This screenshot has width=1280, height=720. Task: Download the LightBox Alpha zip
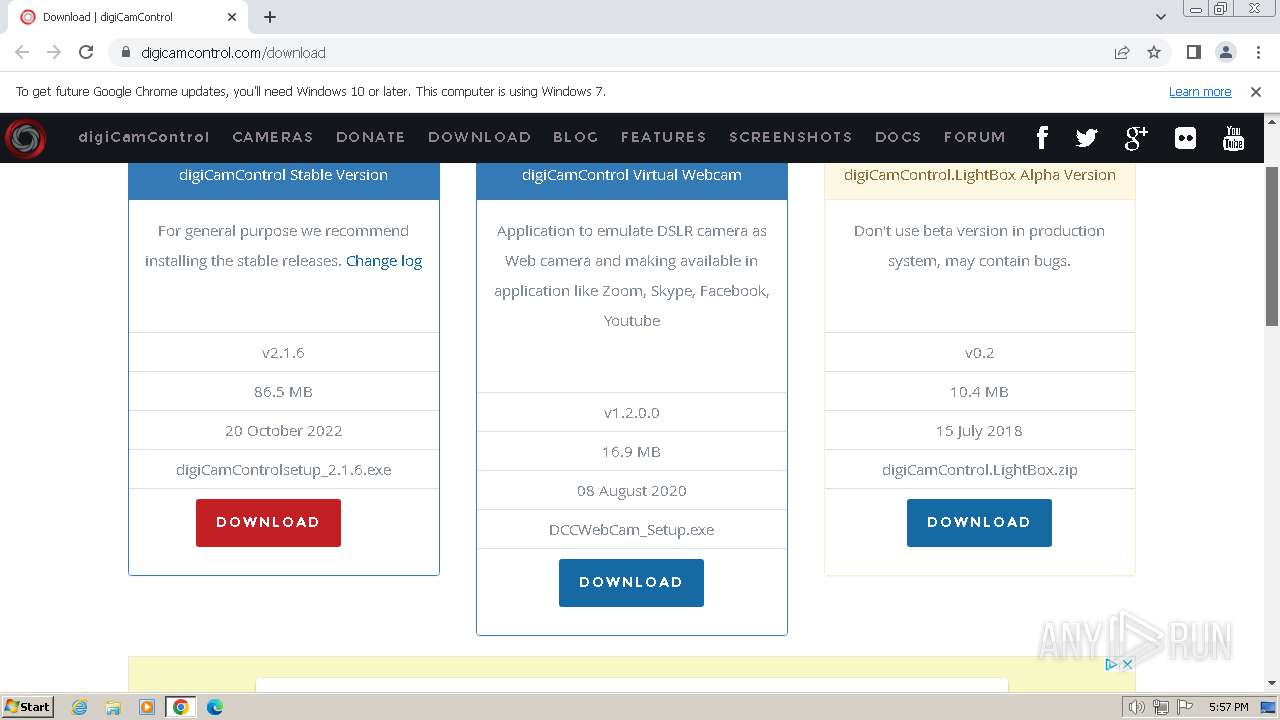click(x=979, y=523)
